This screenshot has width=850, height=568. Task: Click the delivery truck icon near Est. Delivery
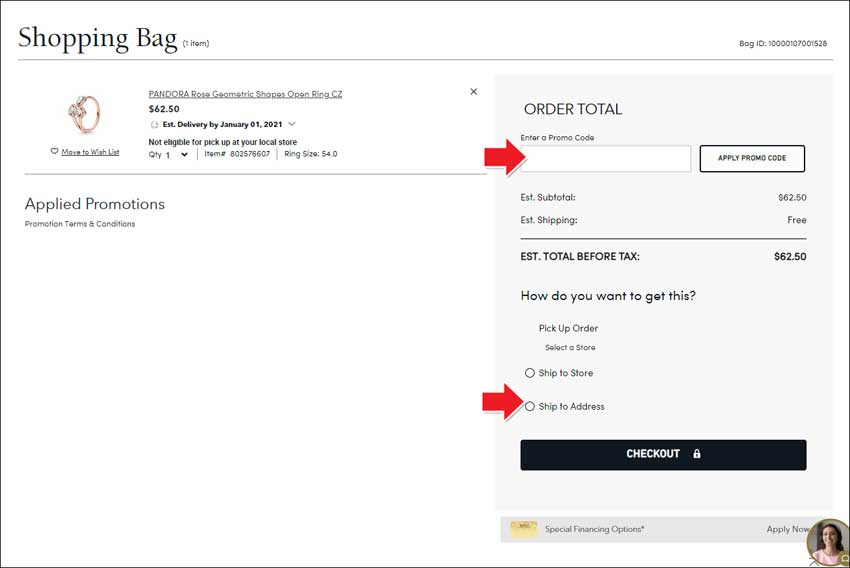pyautogui.click(x=154, y=125)
